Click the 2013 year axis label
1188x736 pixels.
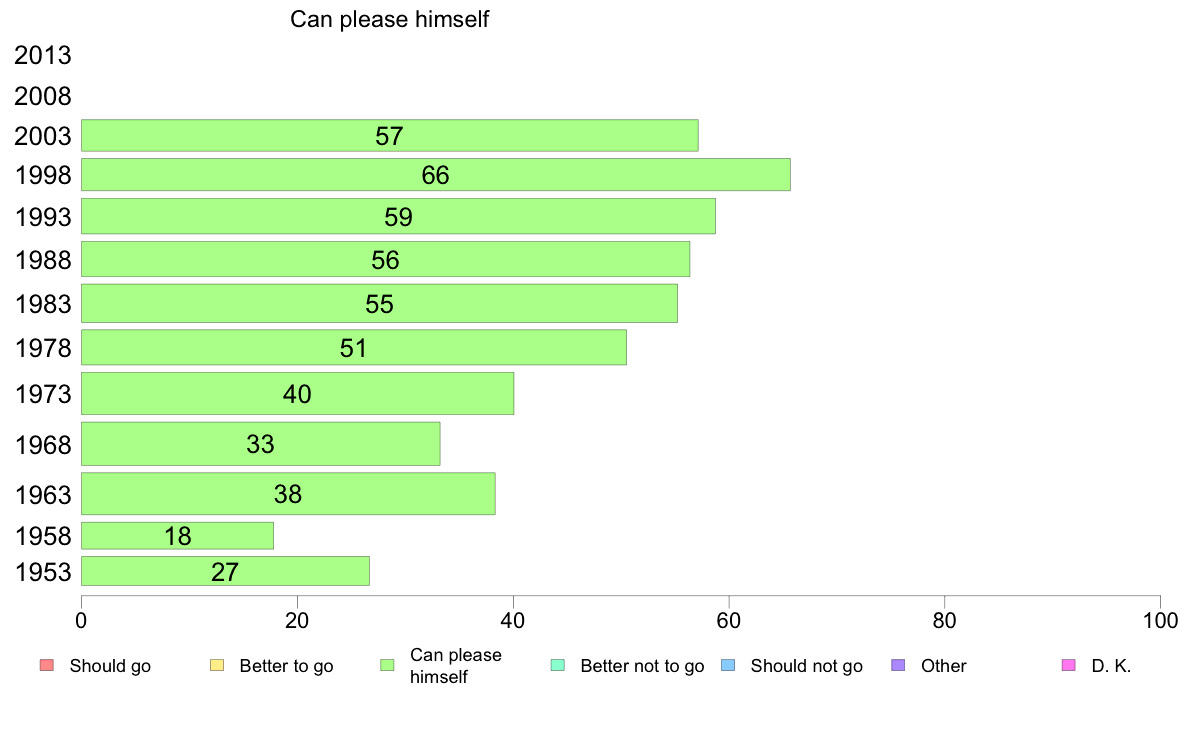coord(42,55)
